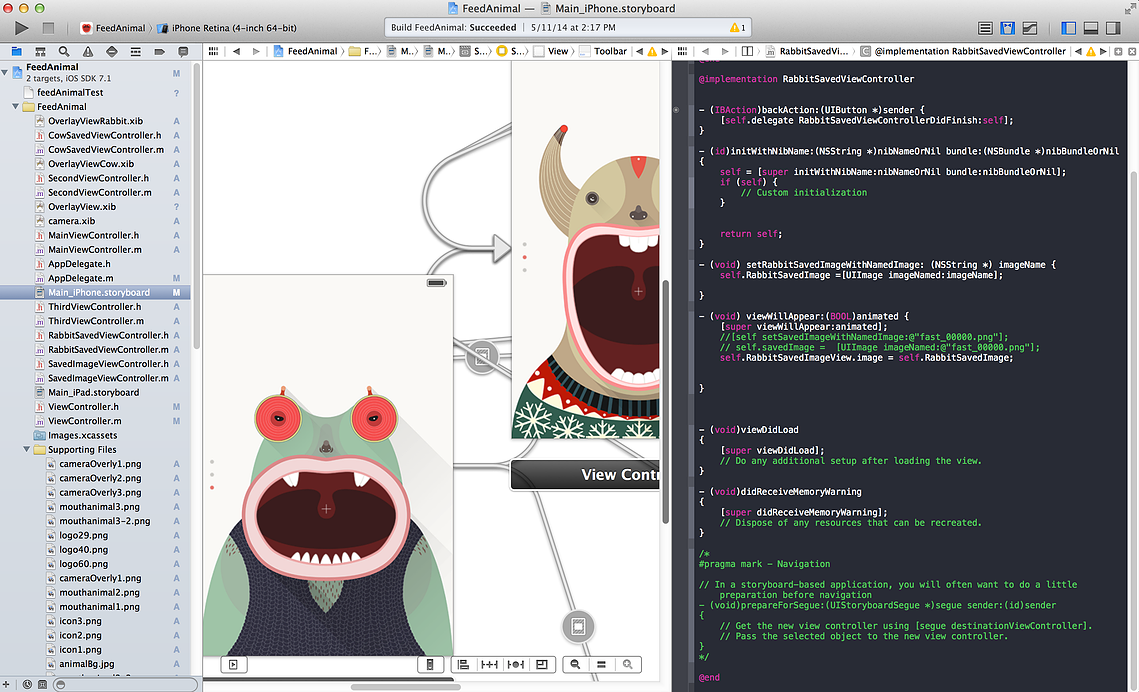
Task: Toggle the Utilities panel visibility
Action: pos(1114,28)
